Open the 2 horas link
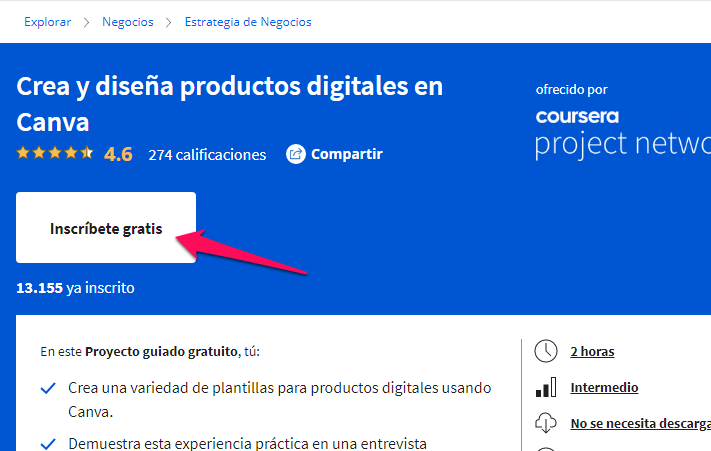 point(592,351)
